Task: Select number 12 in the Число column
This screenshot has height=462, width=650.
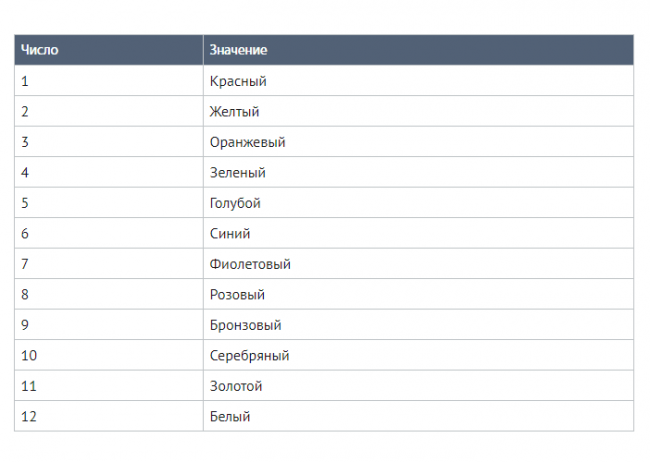Action: click(x=28, y=416)
